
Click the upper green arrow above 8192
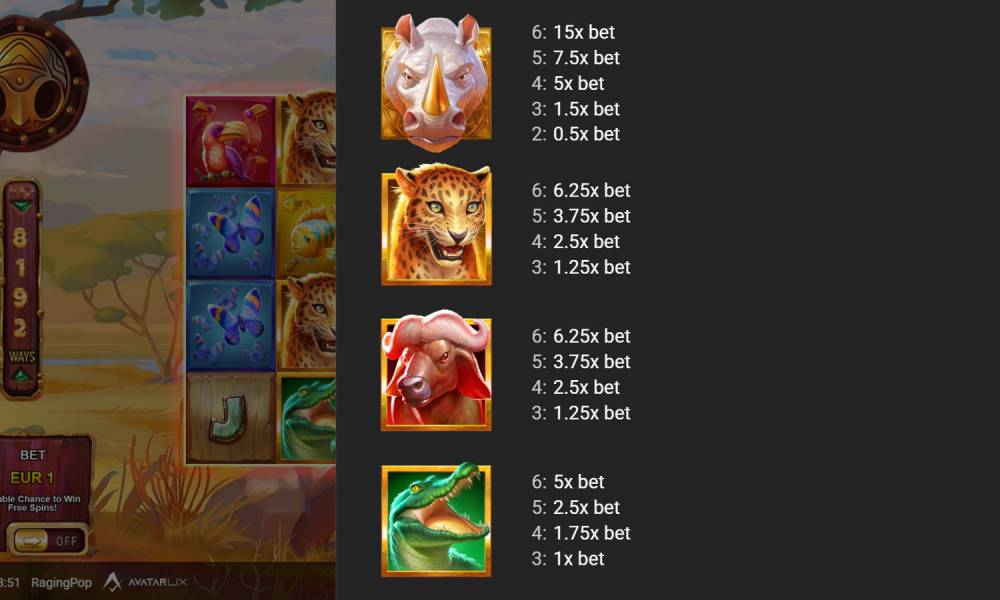[x=22, y=207]
